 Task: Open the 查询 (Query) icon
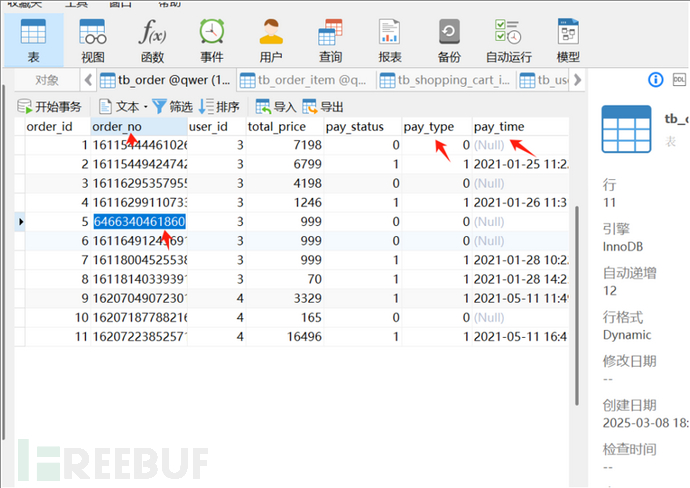pyautogui.click(x=330, y=41)
